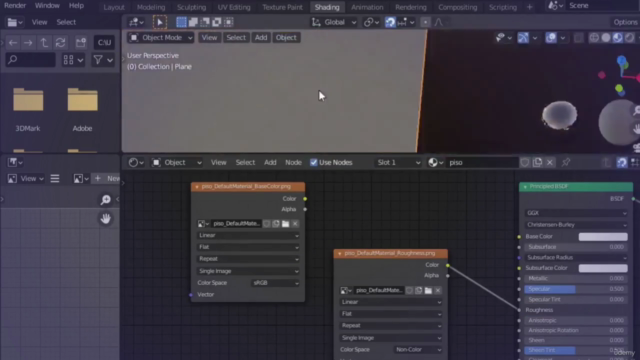Toggle the snapping magnet icon
The height and width of the screenshot is (360, 640).
[x=390, y=22]
